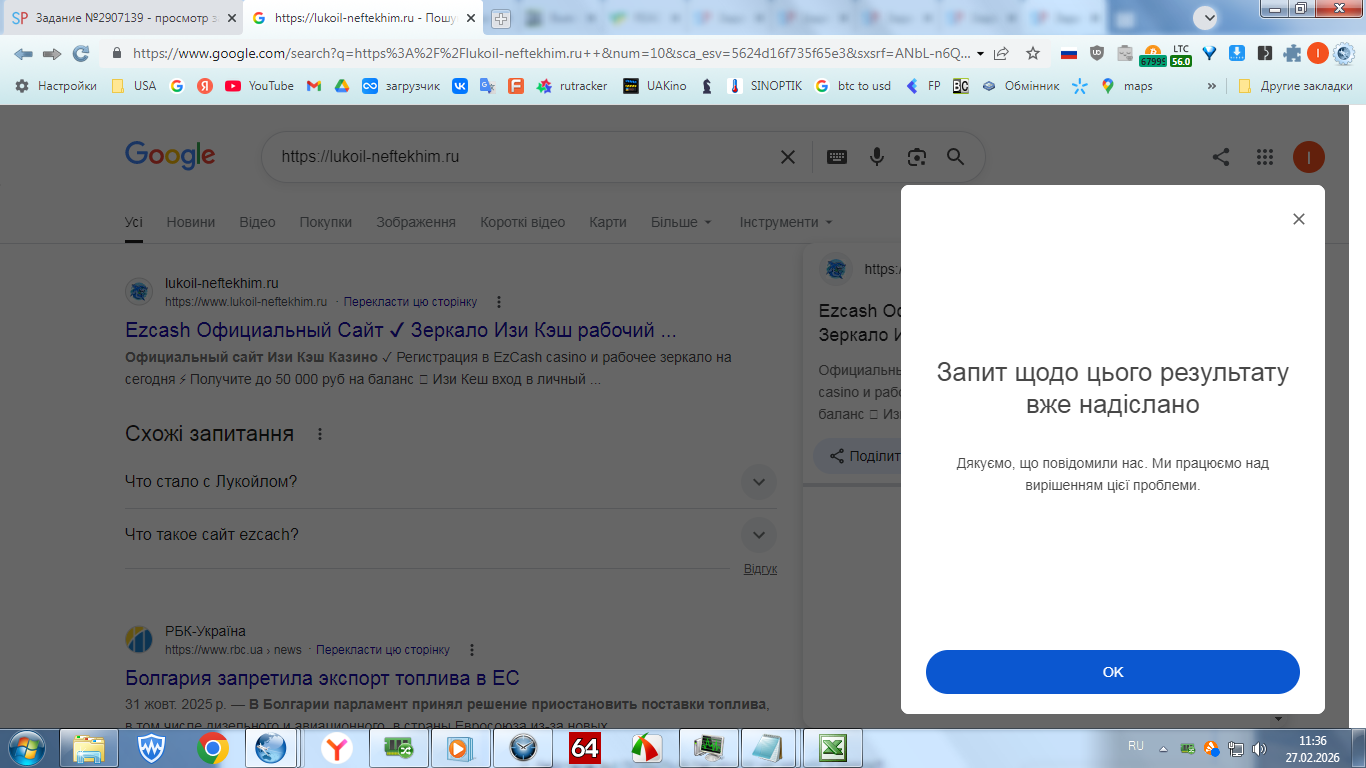Open the Bitcoin price extension
Screen dimensions: 1366x768
click(1153, 54)
